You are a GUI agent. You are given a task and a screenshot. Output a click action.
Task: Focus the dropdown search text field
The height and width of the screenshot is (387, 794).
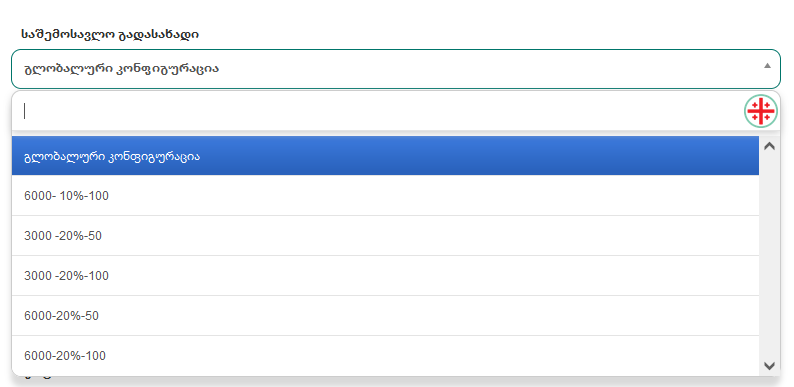pyautogui.click(x=377, y=111)
